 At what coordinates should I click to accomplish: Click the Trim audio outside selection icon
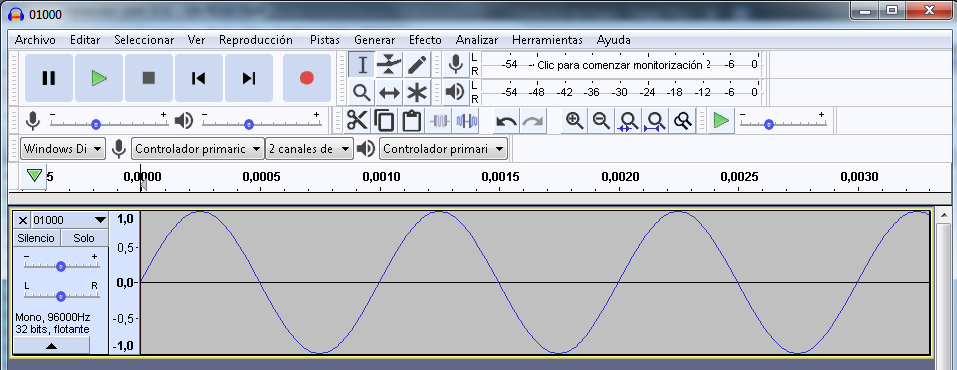pos(439,120)
